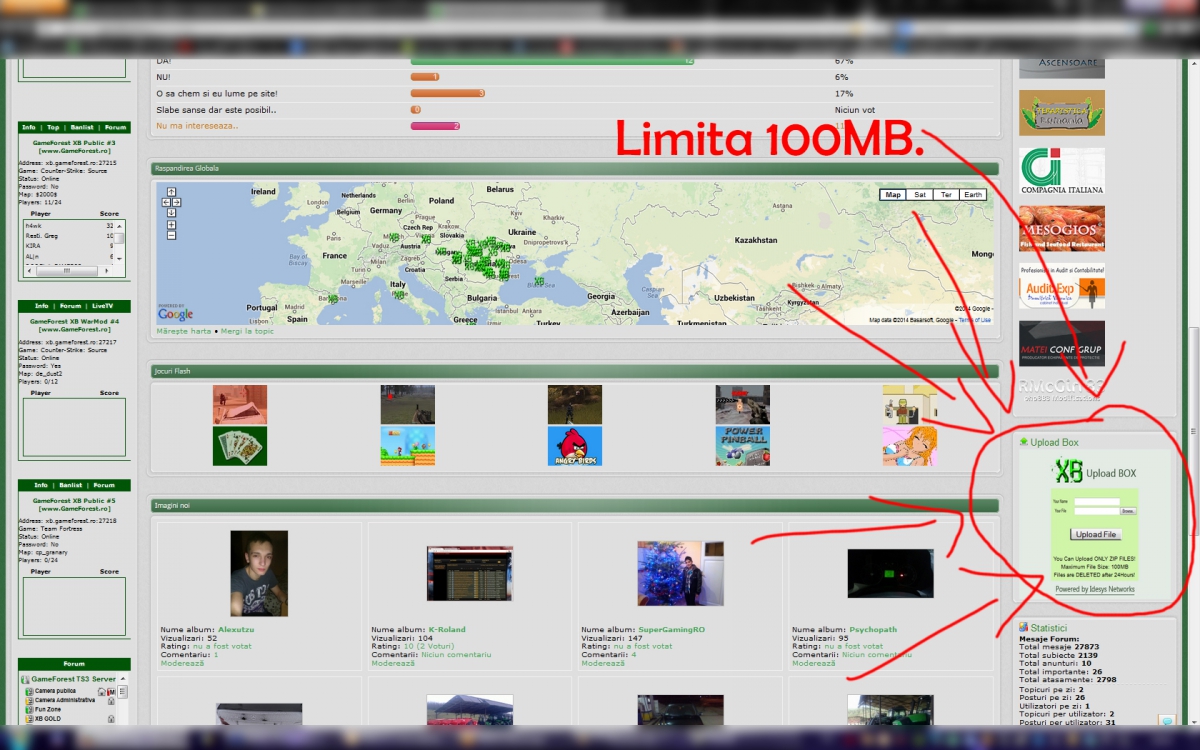Open the anime girl flash game thumbnail
This screenshot has width=1200, height=750.
(x=909, y=446)
